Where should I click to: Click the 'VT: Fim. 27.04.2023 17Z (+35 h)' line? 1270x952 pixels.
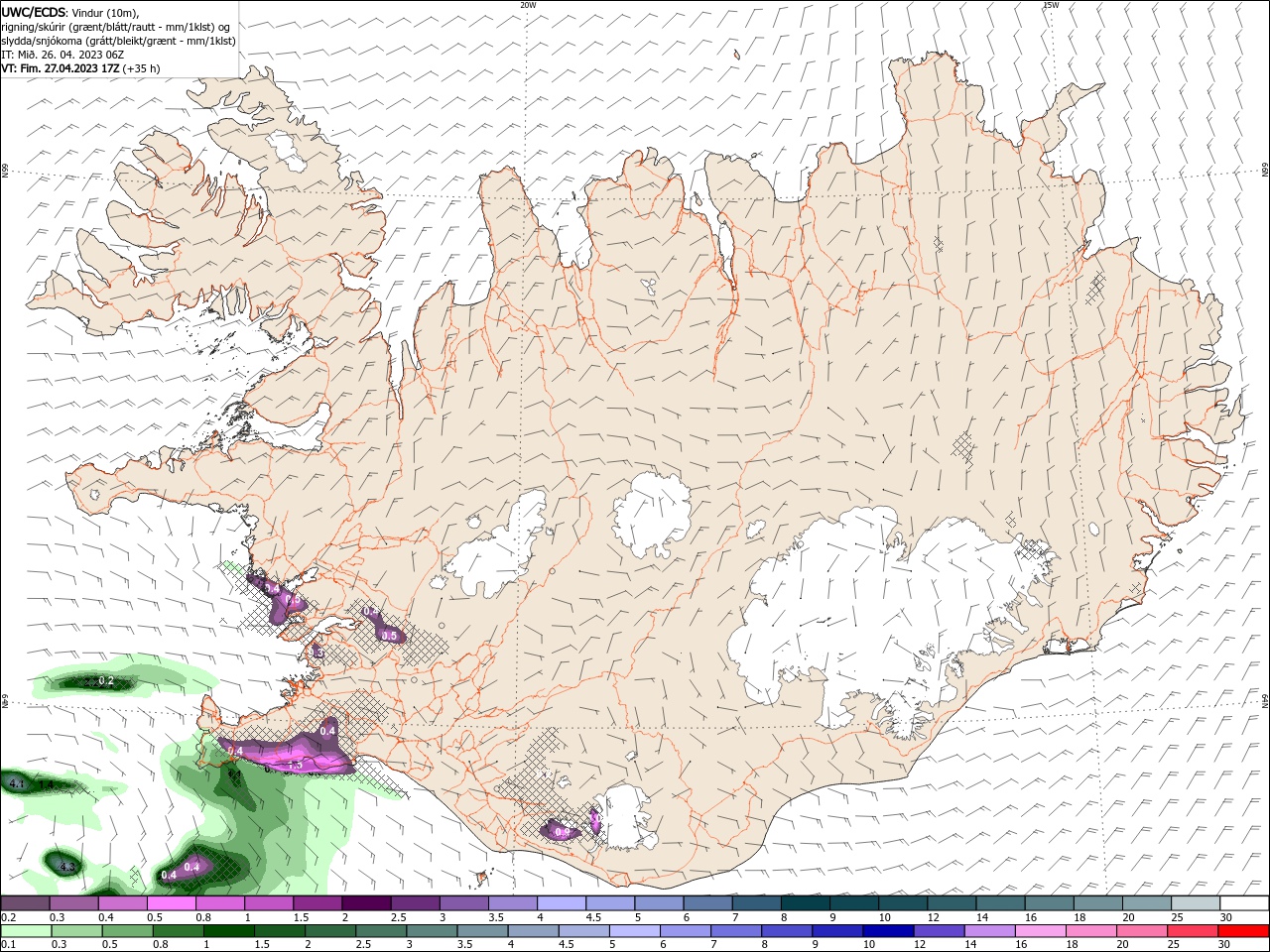coord(80,68)
